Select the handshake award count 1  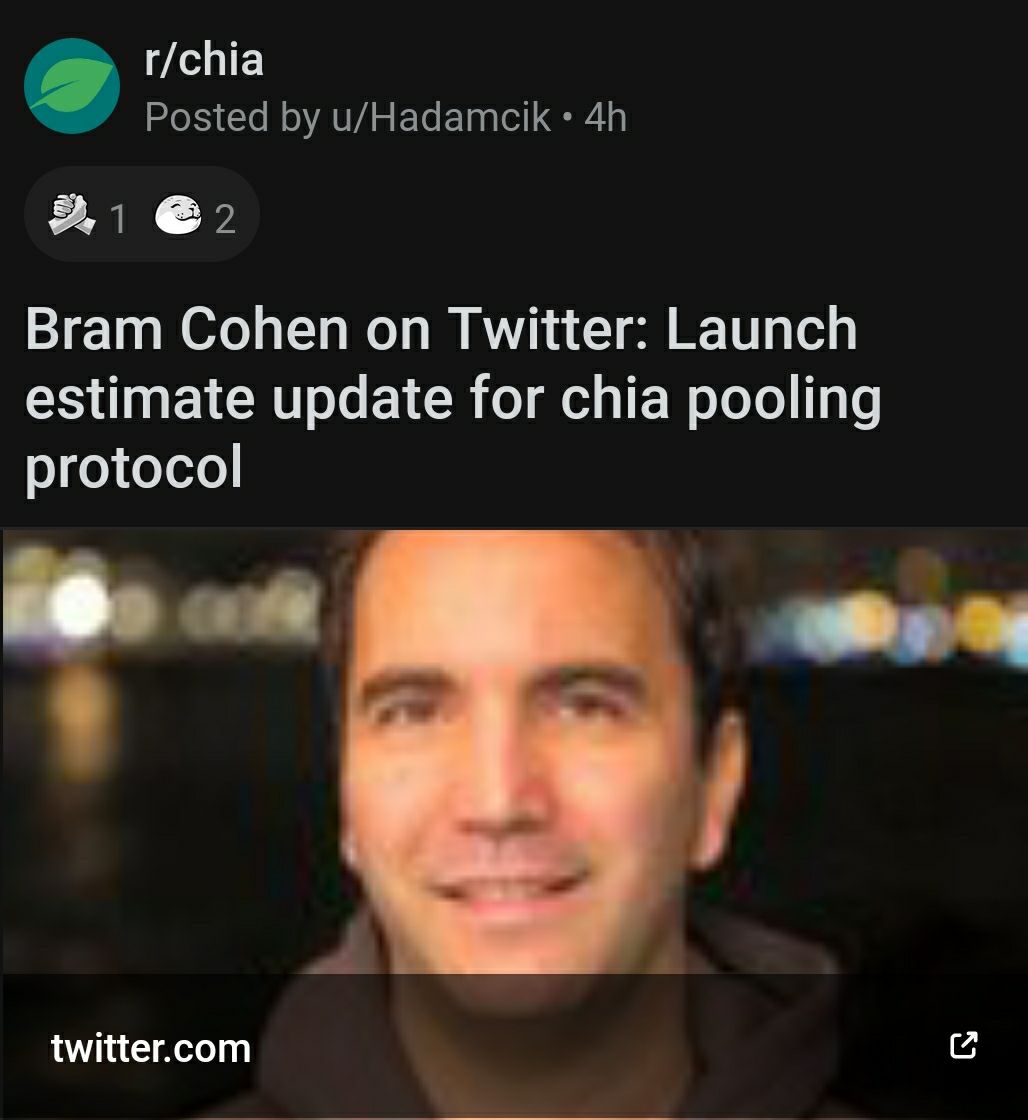[119, 219]
